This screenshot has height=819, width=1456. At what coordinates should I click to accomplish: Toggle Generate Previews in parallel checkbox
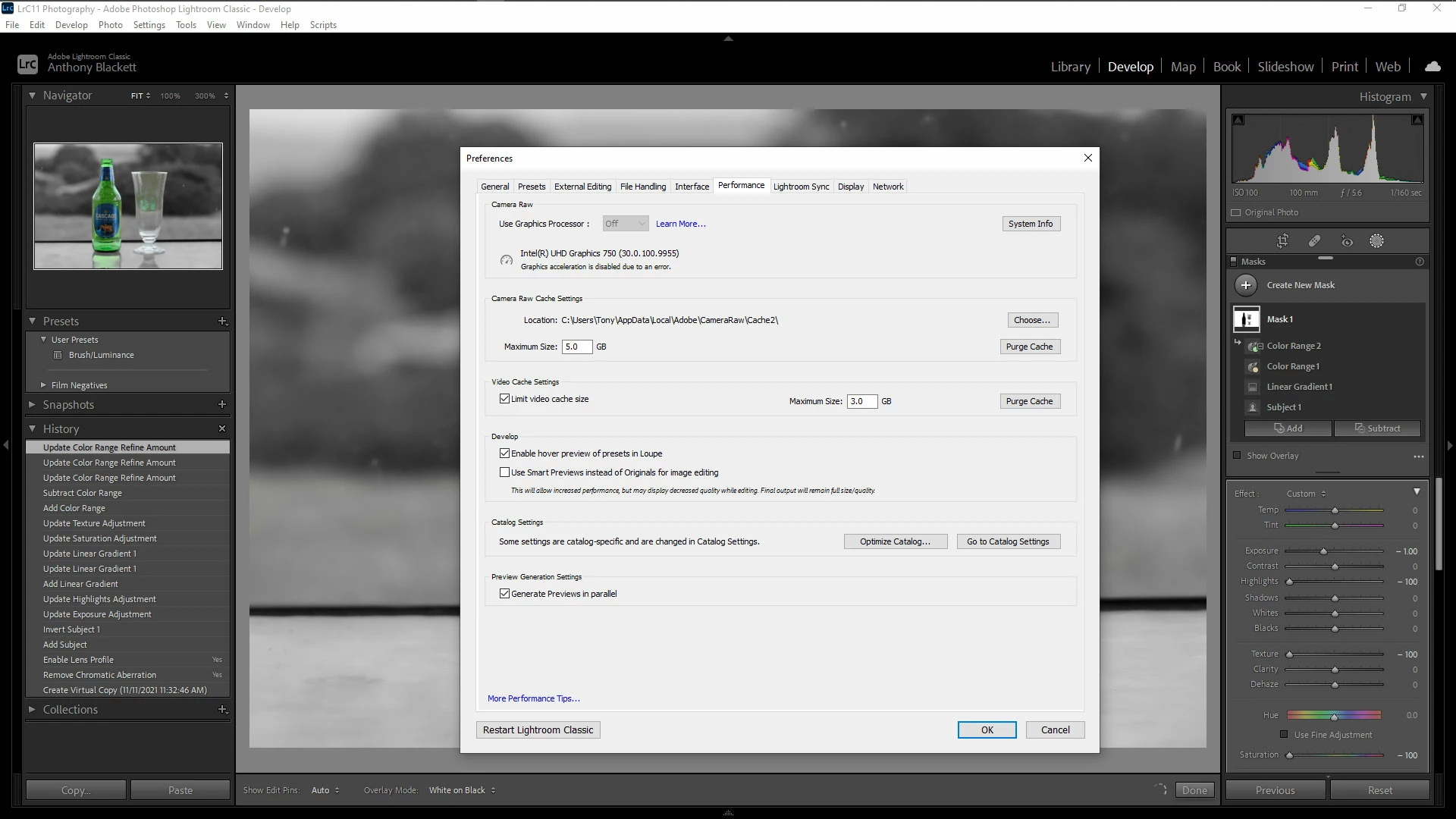pyautogui.click(x=504, y=594)
